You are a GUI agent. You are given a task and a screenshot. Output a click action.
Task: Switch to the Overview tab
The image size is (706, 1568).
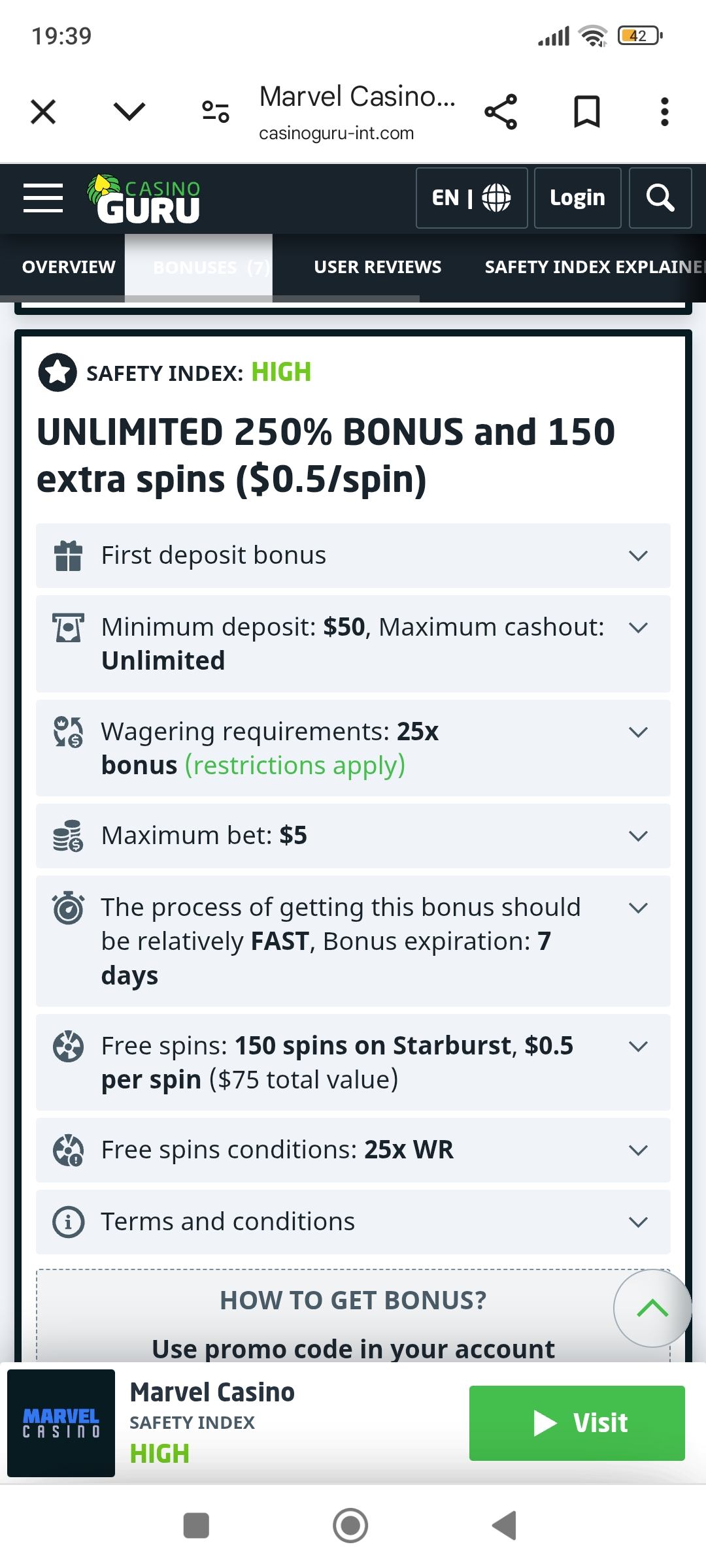tap(69, 267)
